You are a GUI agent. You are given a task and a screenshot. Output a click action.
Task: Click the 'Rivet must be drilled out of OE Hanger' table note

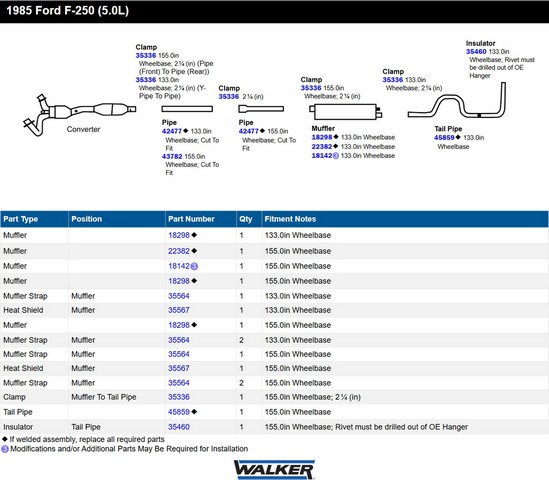click(x=402, y=427)
